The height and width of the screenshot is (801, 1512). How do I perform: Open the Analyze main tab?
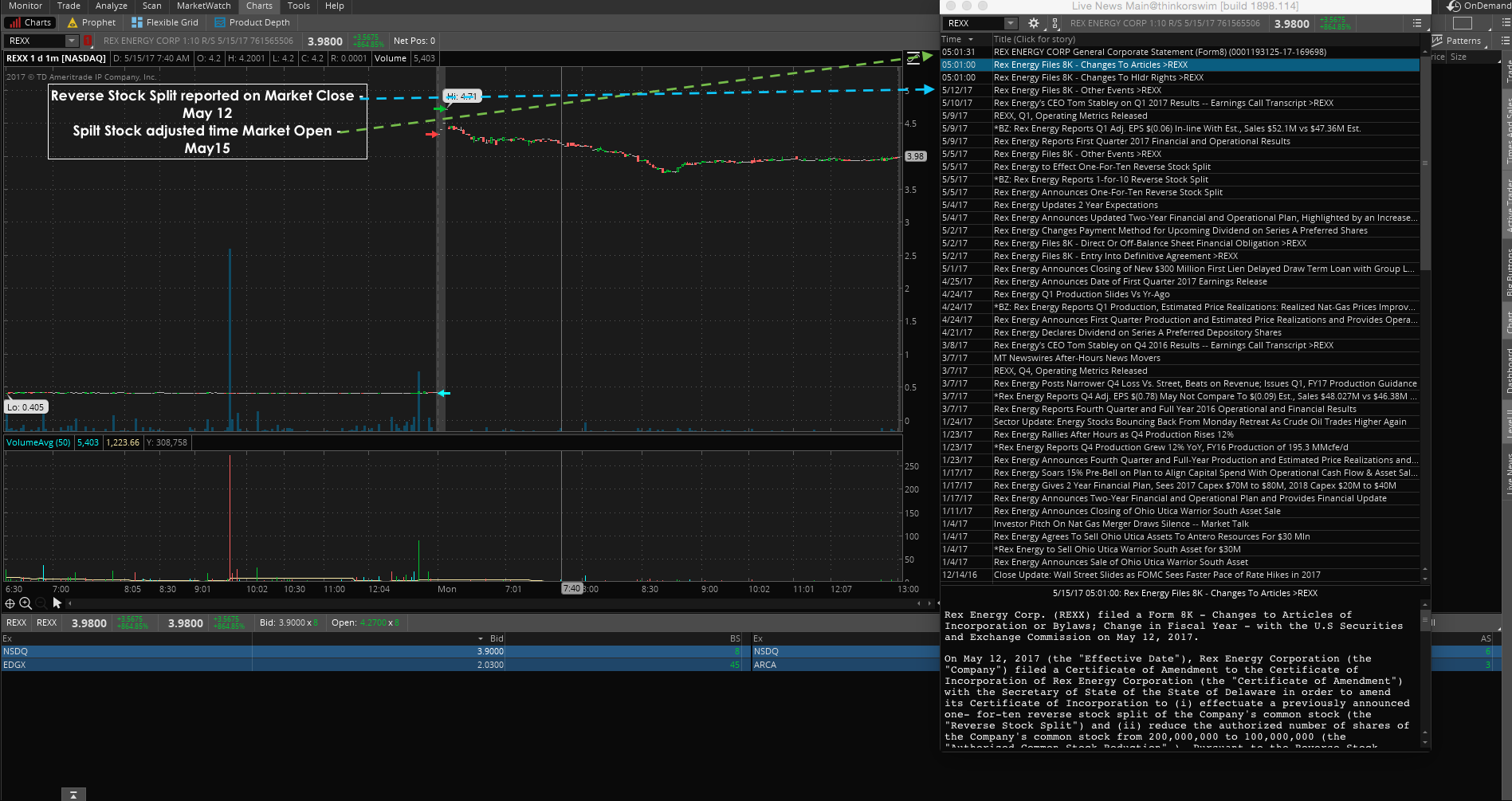coord(111,6)
